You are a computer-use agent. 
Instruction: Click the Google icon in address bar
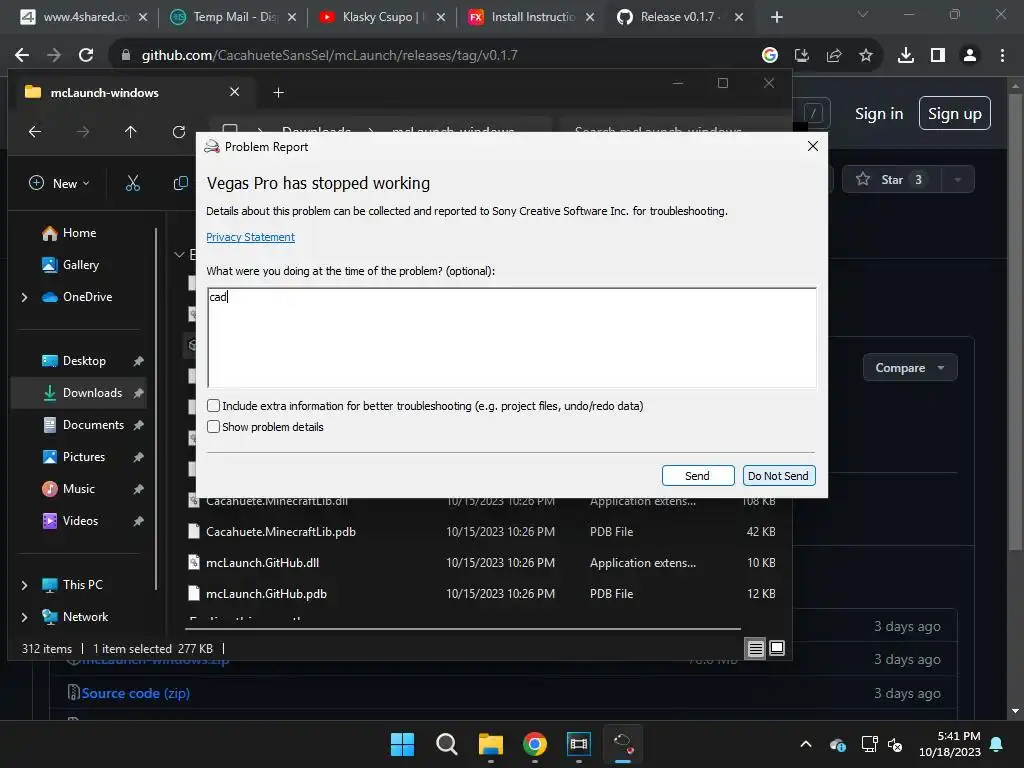click(770, 56)
